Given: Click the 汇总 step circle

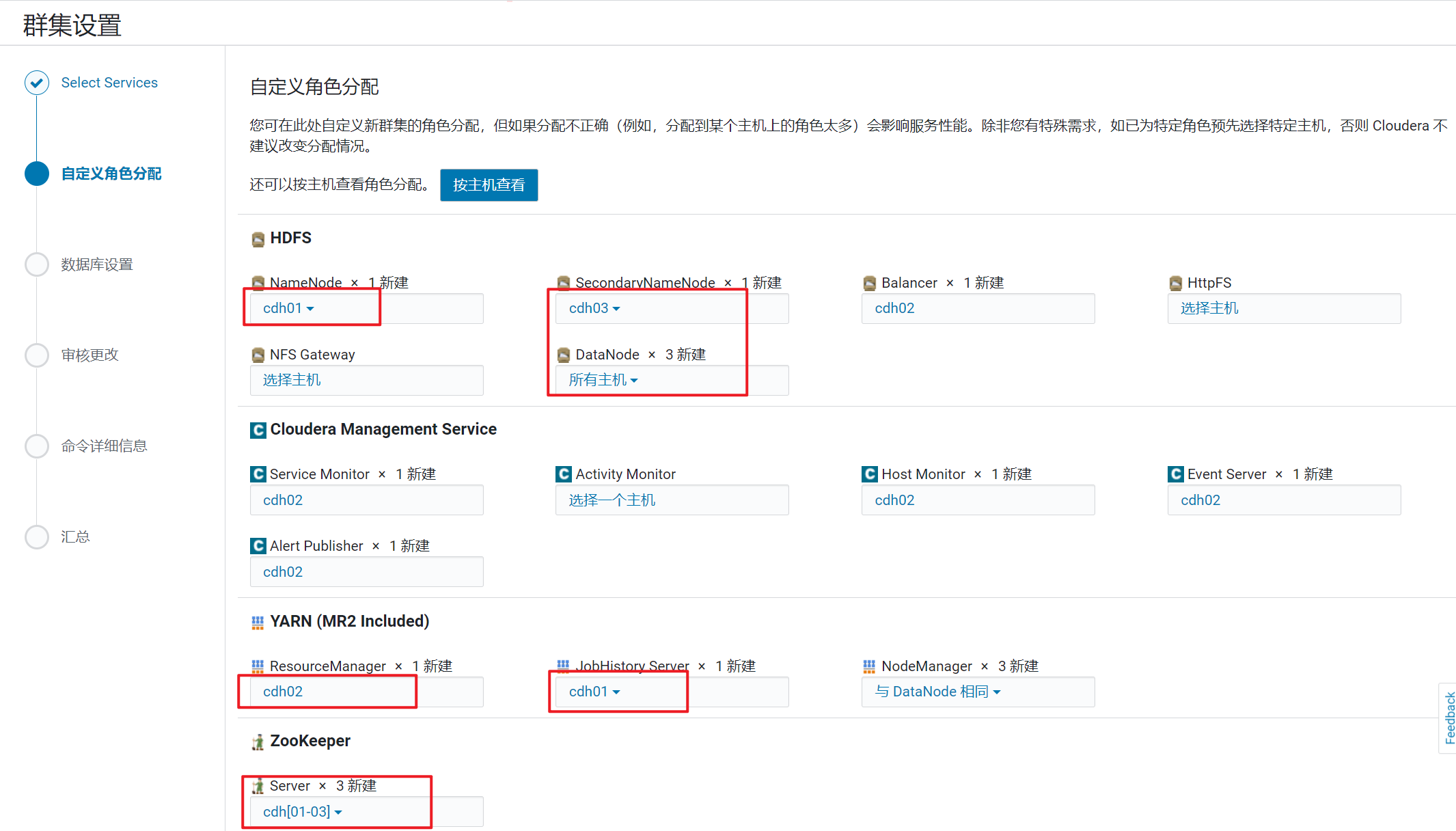Looking at the screenshot, I should (37, 536).
